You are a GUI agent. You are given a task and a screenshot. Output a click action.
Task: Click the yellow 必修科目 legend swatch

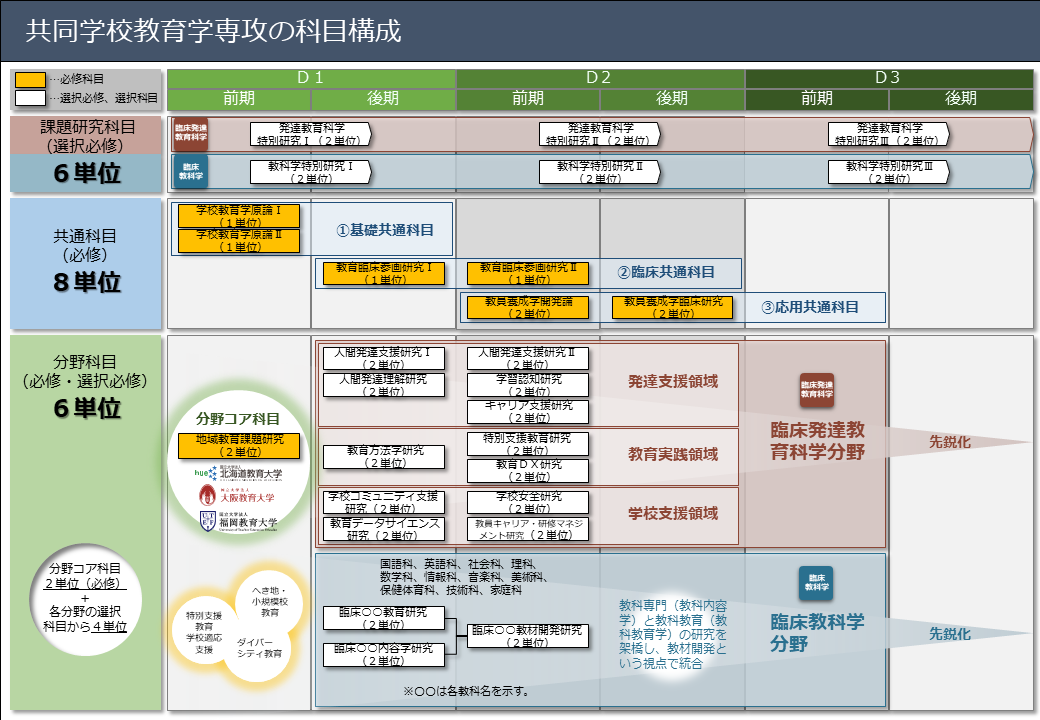(31, 80)
